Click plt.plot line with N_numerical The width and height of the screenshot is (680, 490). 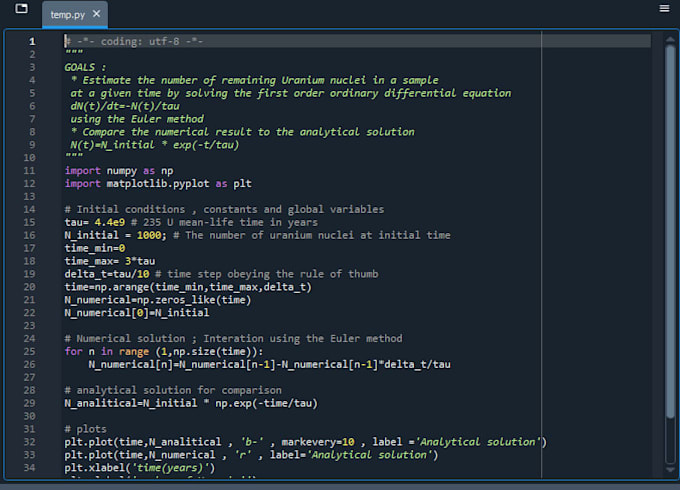pos(252,455)
